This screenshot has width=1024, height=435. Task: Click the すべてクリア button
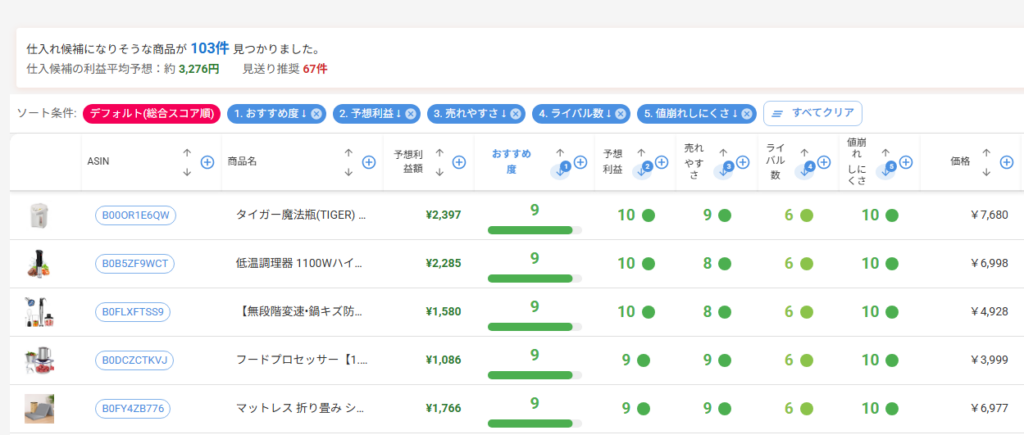point(812,114)
